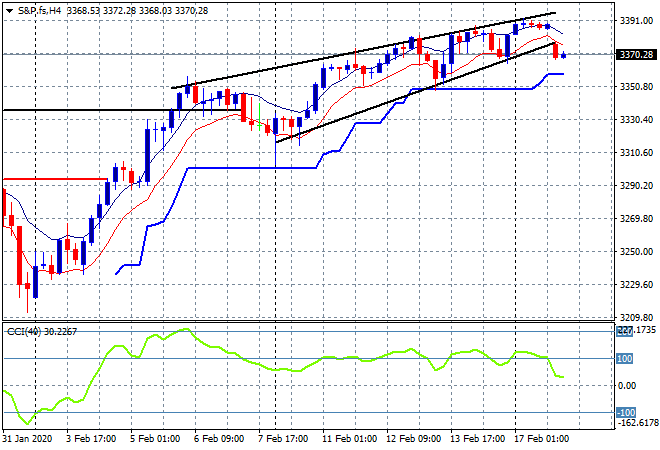The height and width of the screenshot is (450, 660).
Task: Click the lower rising black trendline
Action: [x=400, y=99]
